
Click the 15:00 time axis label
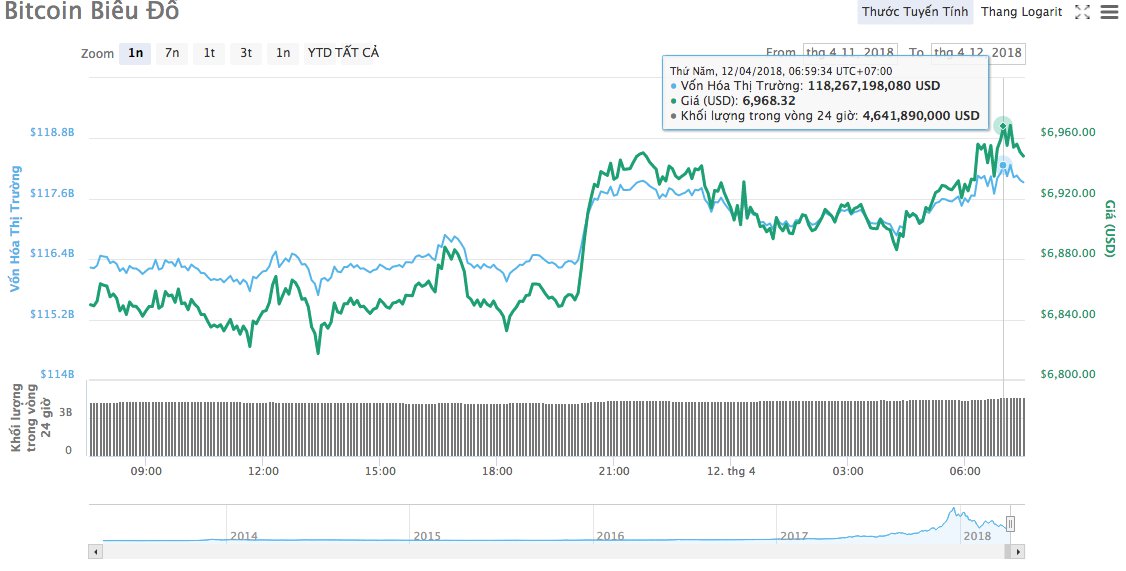(380, 472)
